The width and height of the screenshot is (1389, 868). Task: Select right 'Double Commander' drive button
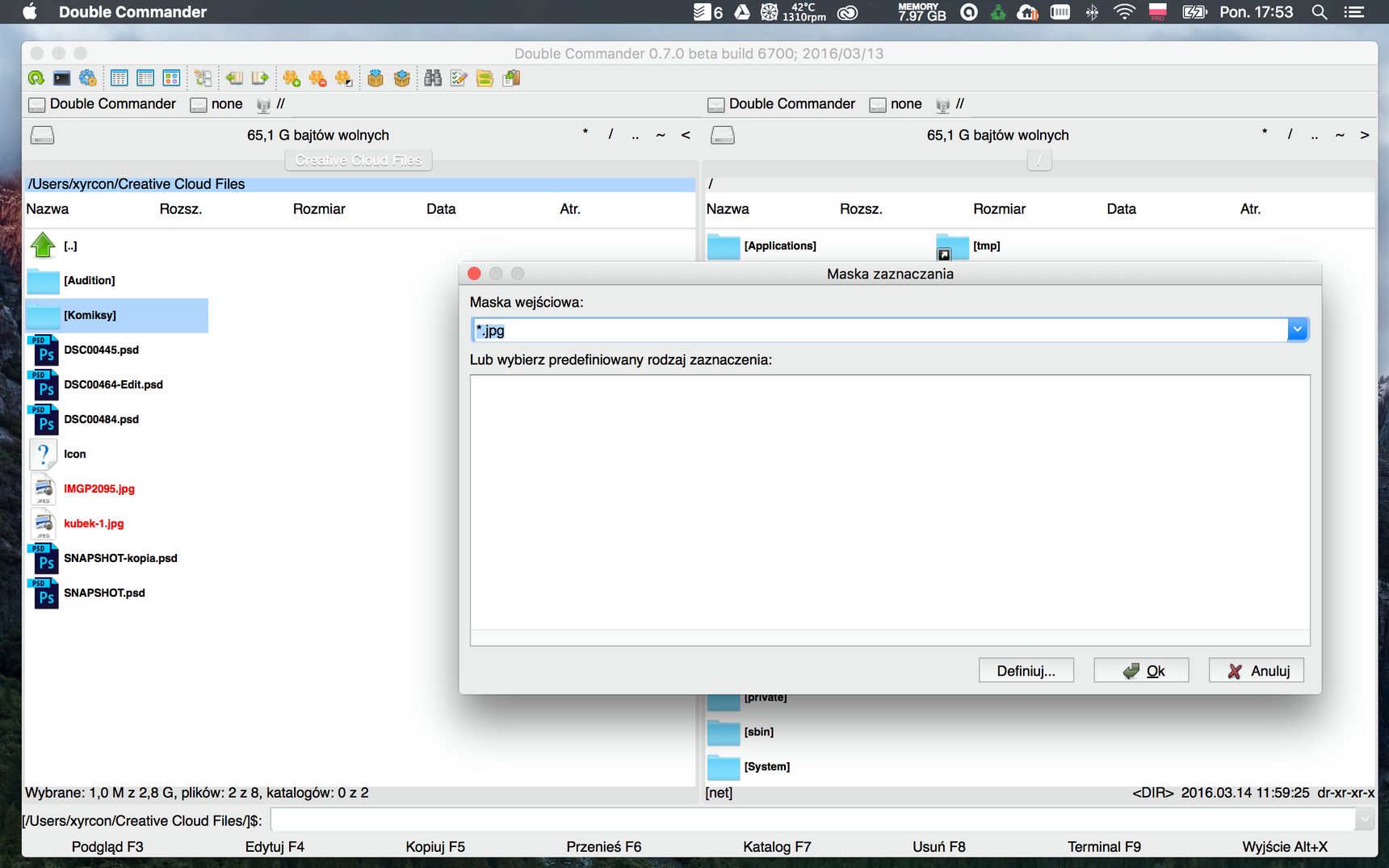[782, 104]
